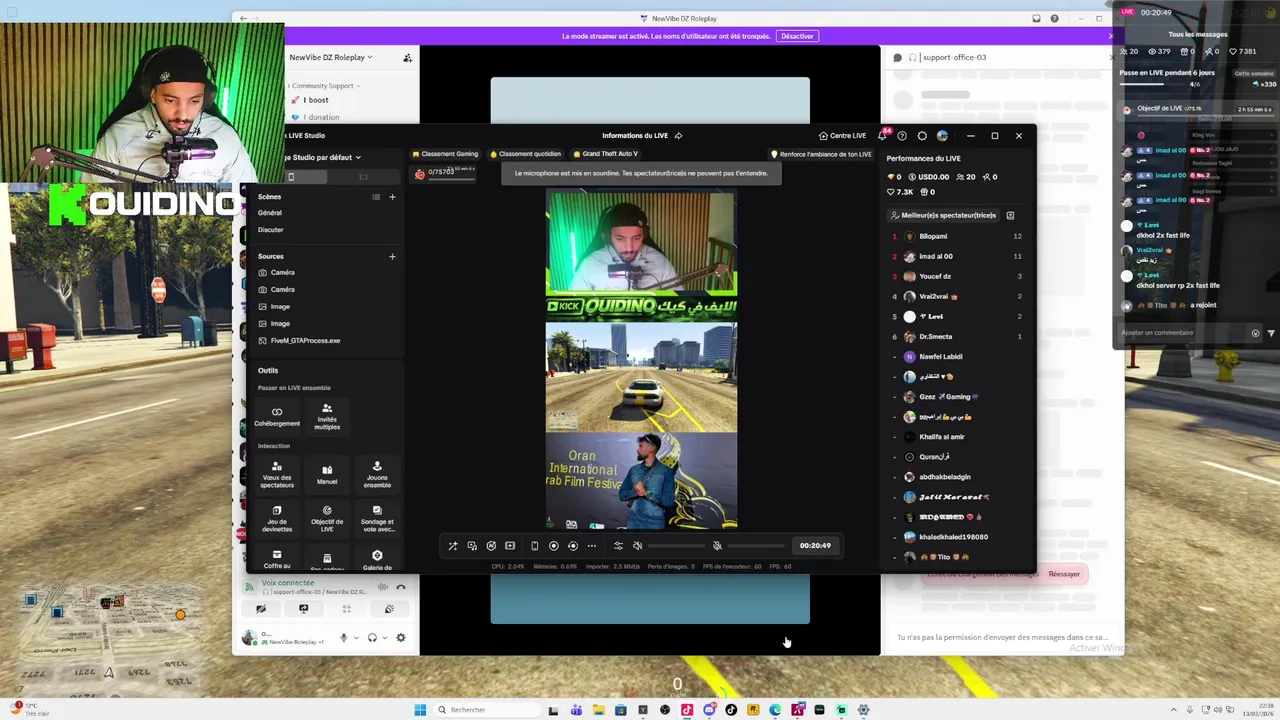Screen dimensions: 1280x720
Task: Switch to landscape layout toggle
Action: [x=363, y=177]
